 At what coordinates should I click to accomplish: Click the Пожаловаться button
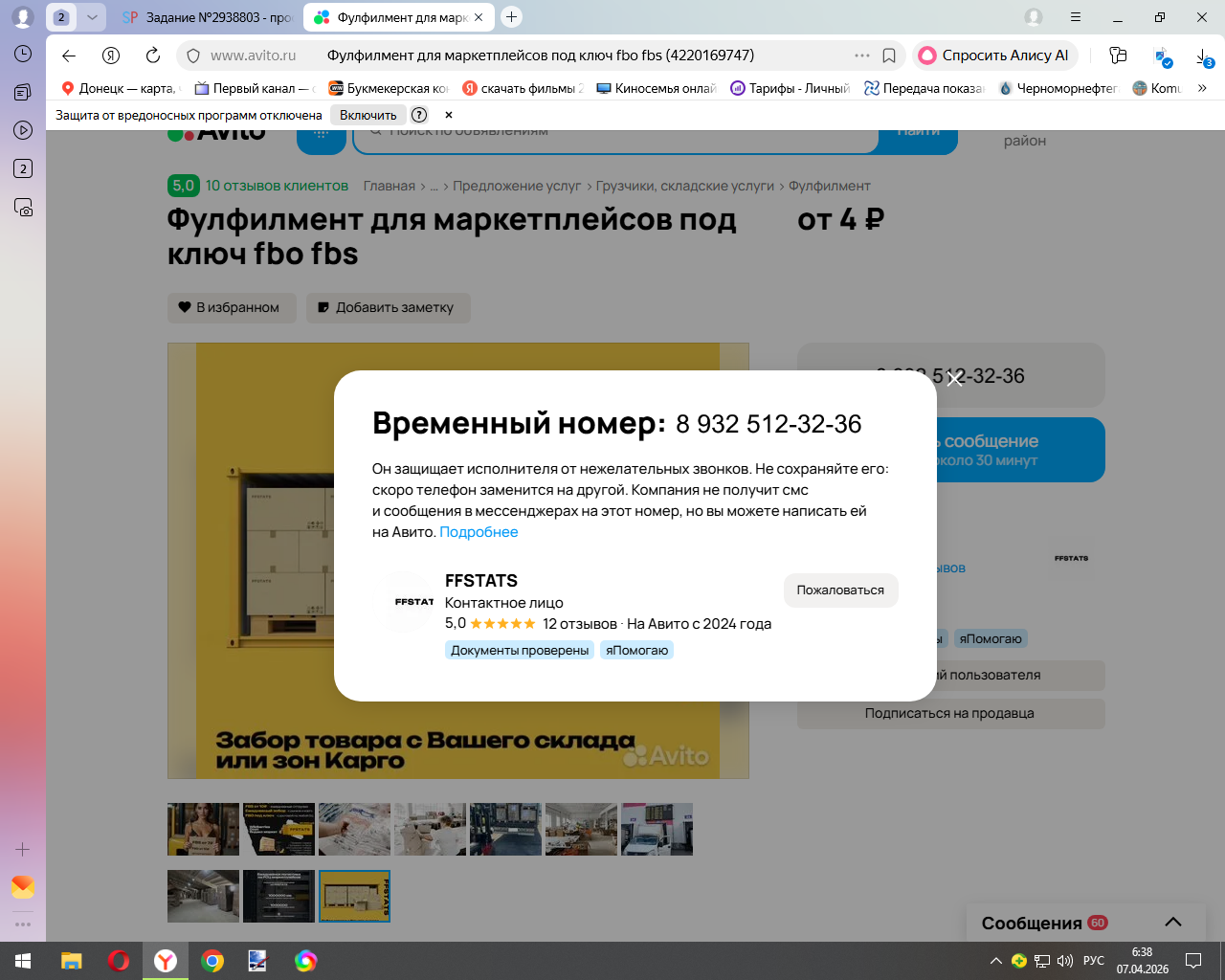[x=840, y=590]
